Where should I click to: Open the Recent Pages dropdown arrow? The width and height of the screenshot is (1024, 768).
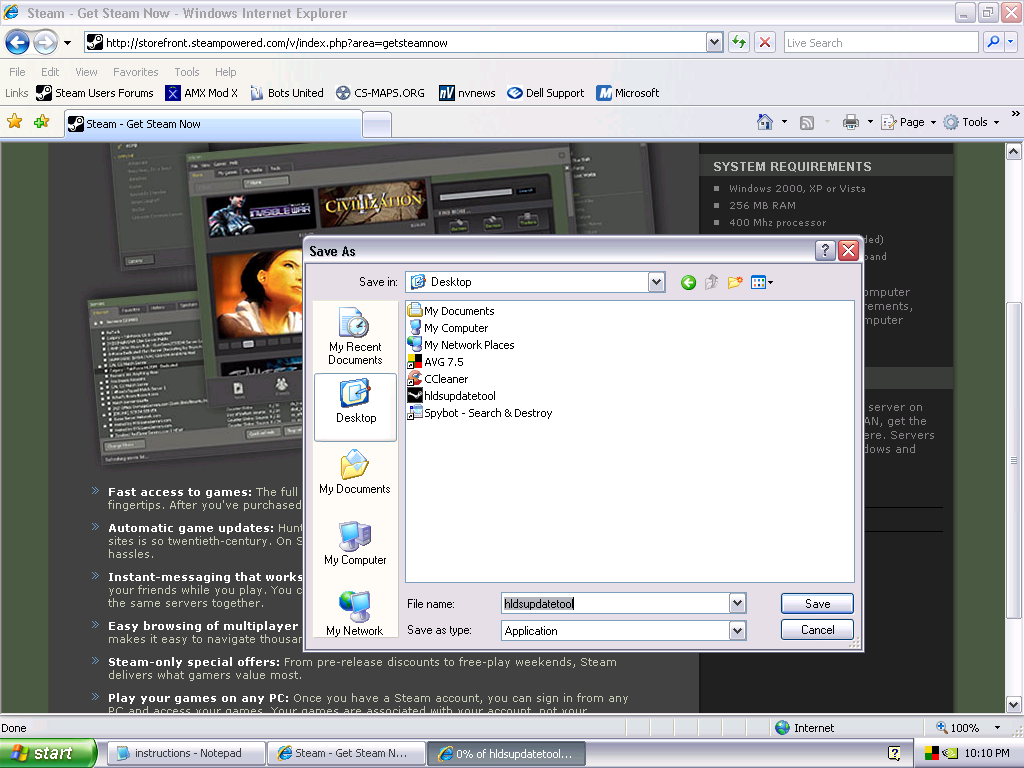67,44
